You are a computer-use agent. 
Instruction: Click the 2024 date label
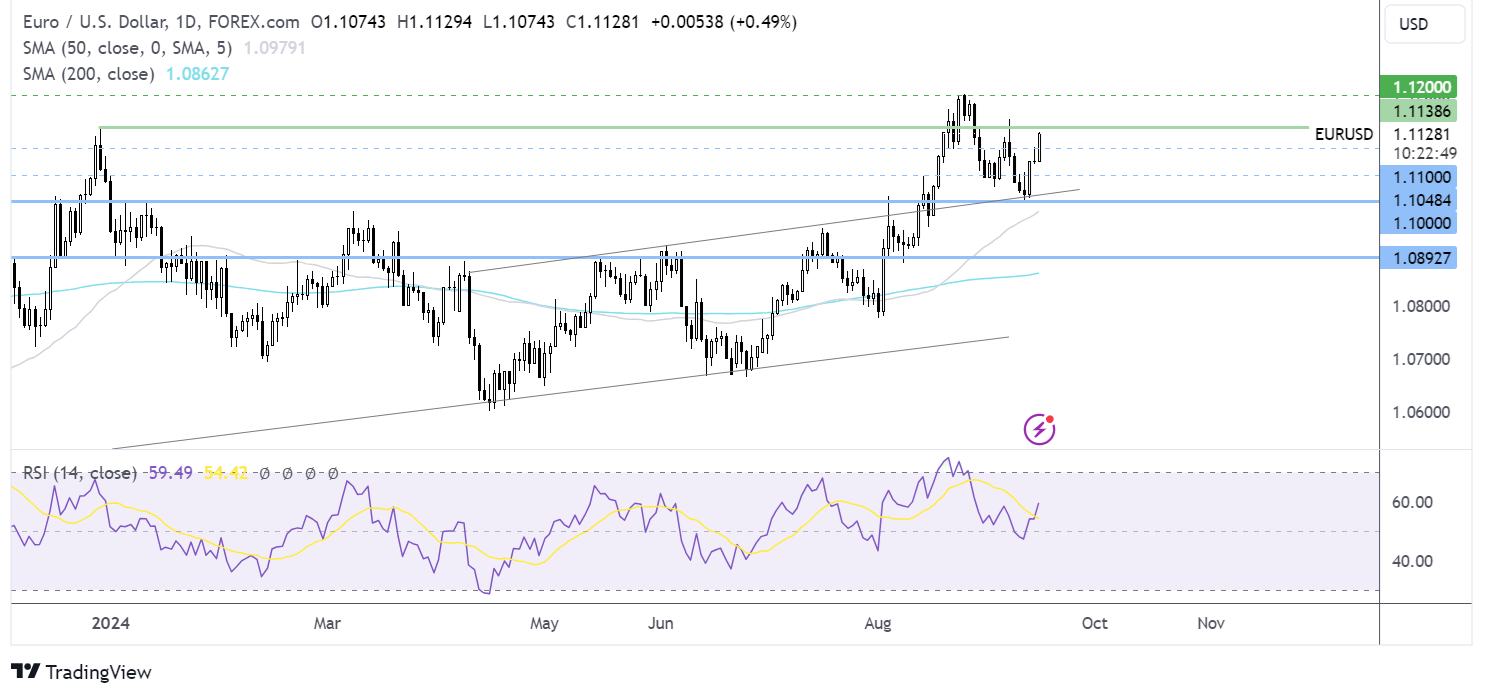pyautogui.click(x=110, y=623)
